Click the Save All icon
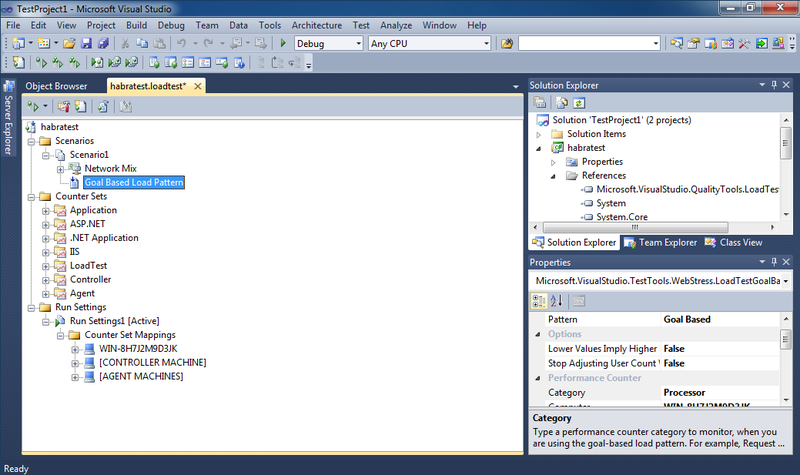The image size is (800, 475). pos(103,43)
